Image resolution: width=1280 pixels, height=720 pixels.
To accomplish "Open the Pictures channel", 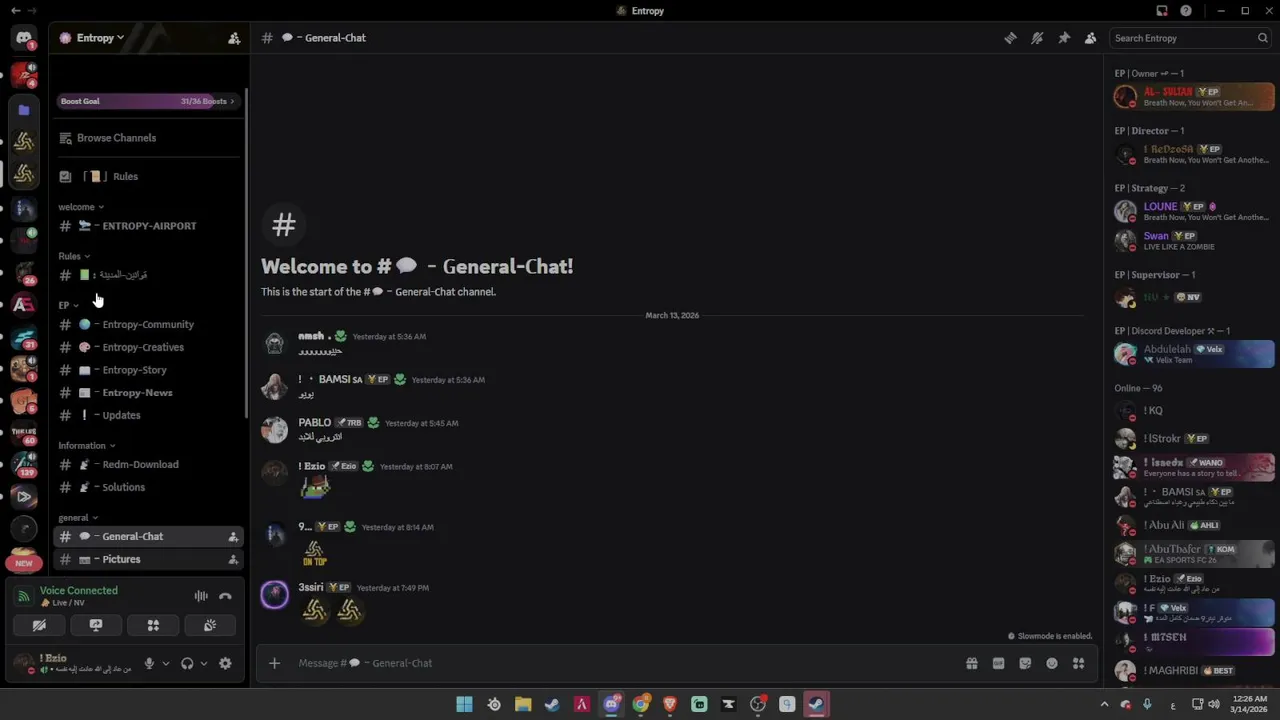I will point(148,560).
